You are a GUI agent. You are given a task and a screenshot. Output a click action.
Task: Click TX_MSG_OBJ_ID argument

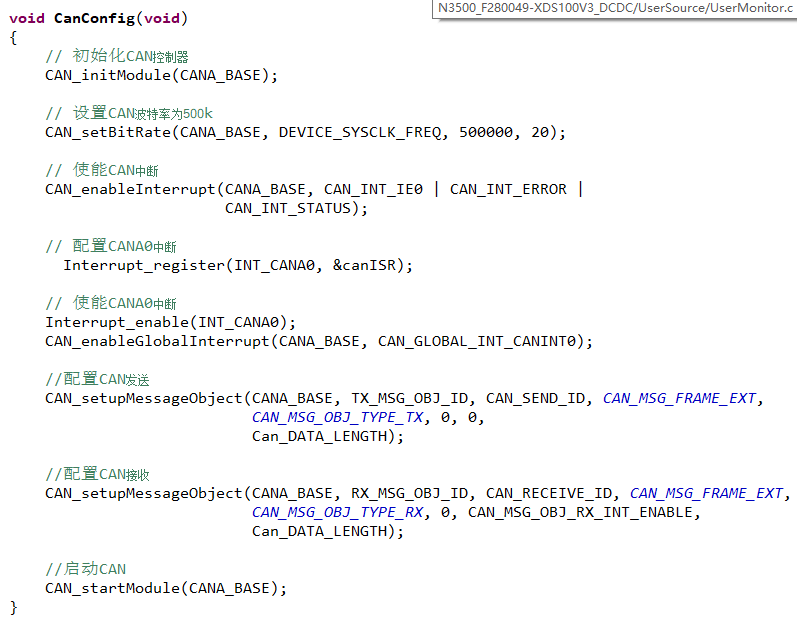coord(410,398)
